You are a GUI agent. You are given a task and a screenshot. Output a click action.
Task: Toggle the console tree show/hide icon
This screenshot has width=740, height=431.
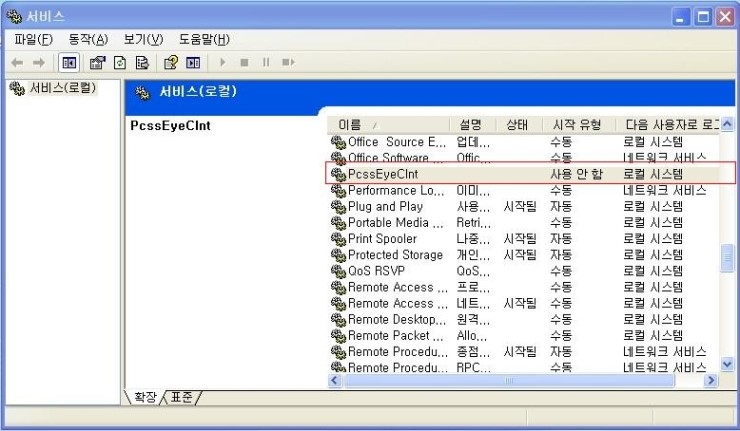(x=69, y=62)
